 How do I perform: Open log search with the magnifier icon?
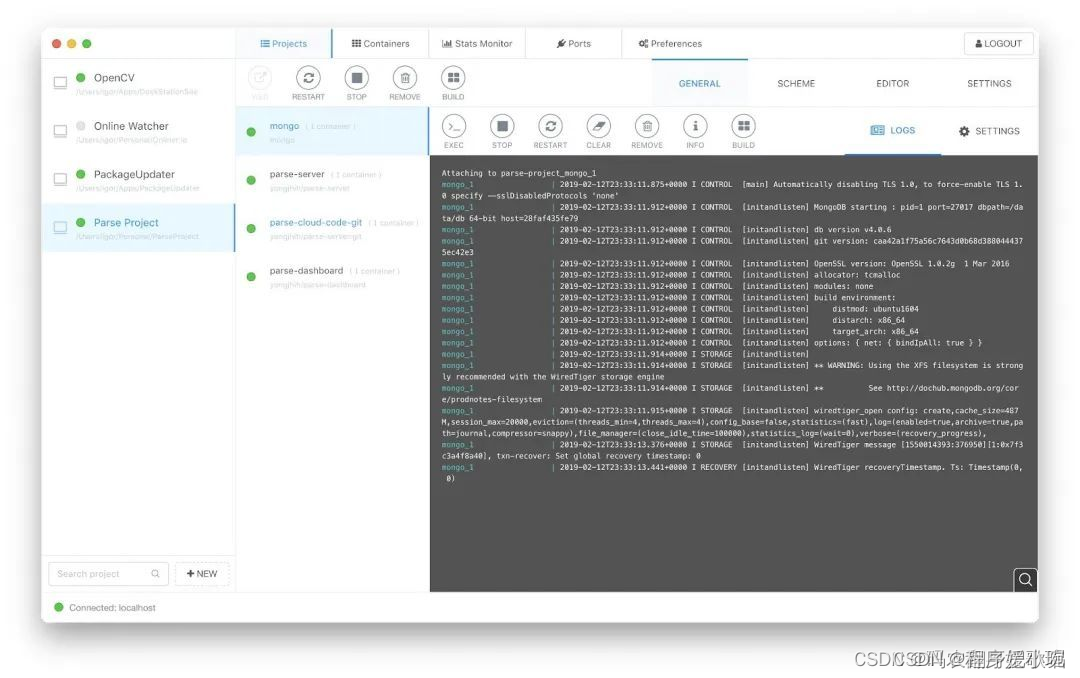coord(1024,579)
